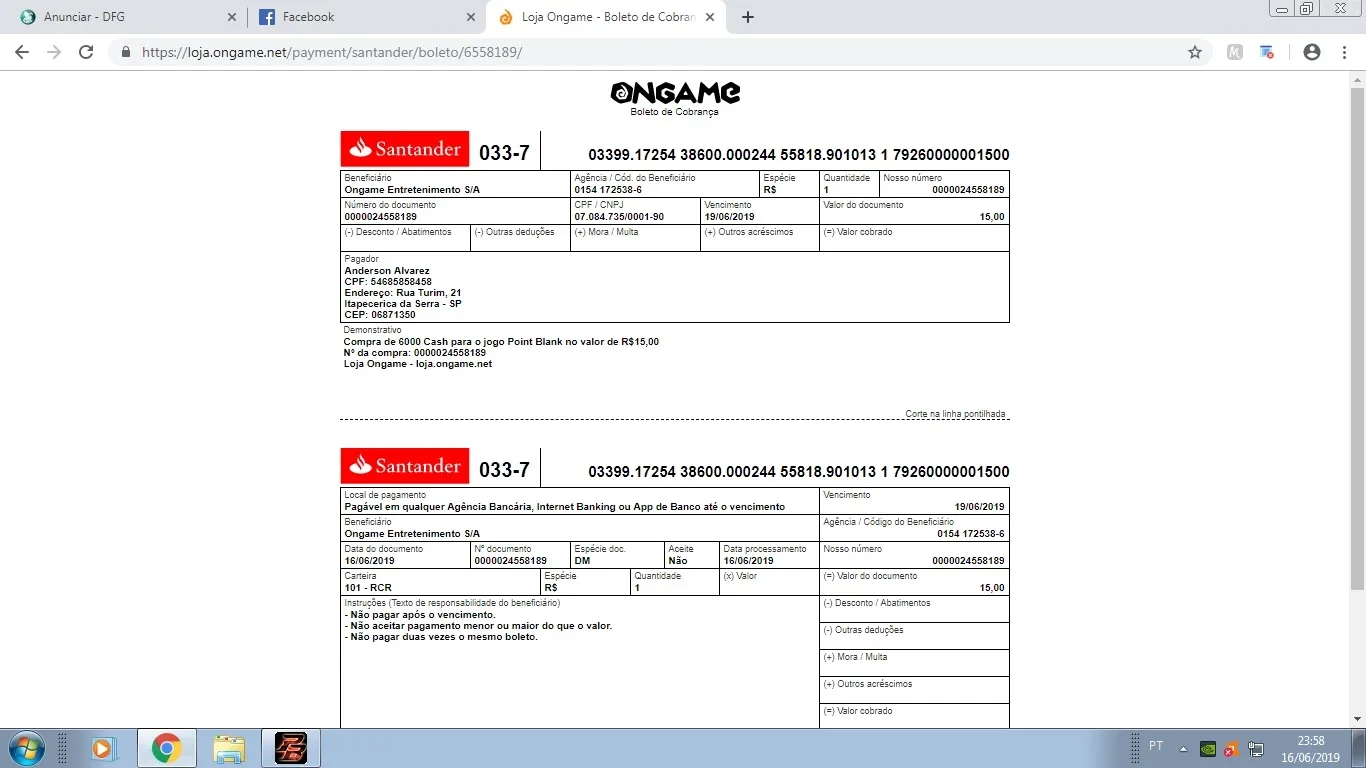Click the scrollbar up arrow

click(x=1357, y=78)
